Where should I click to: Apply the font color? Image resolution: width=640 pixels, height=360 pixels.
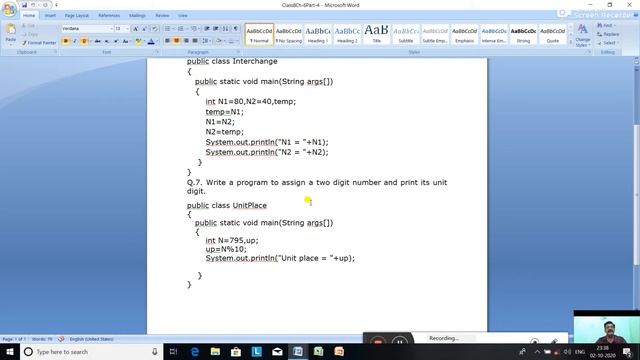(151, 41)
